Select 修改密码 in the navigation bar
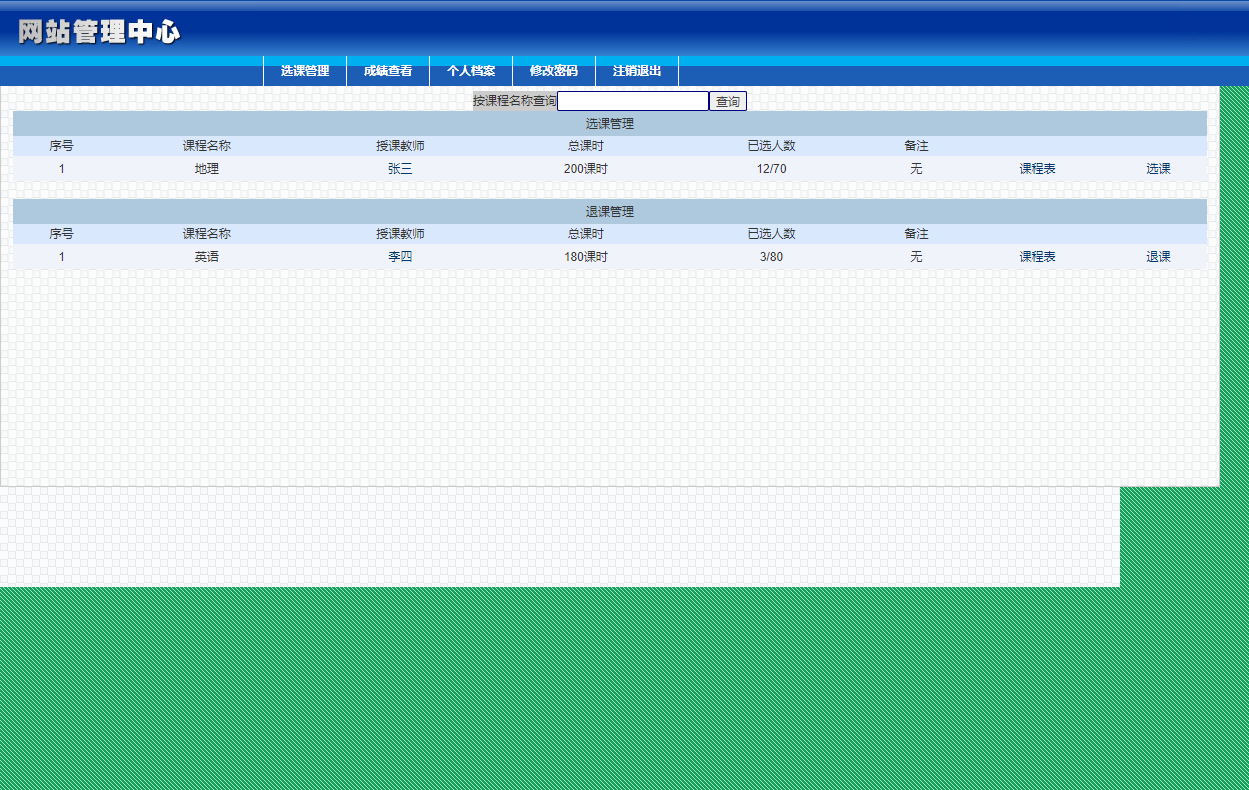Viewport: 1249px width, 790px height. click(554, 71)
